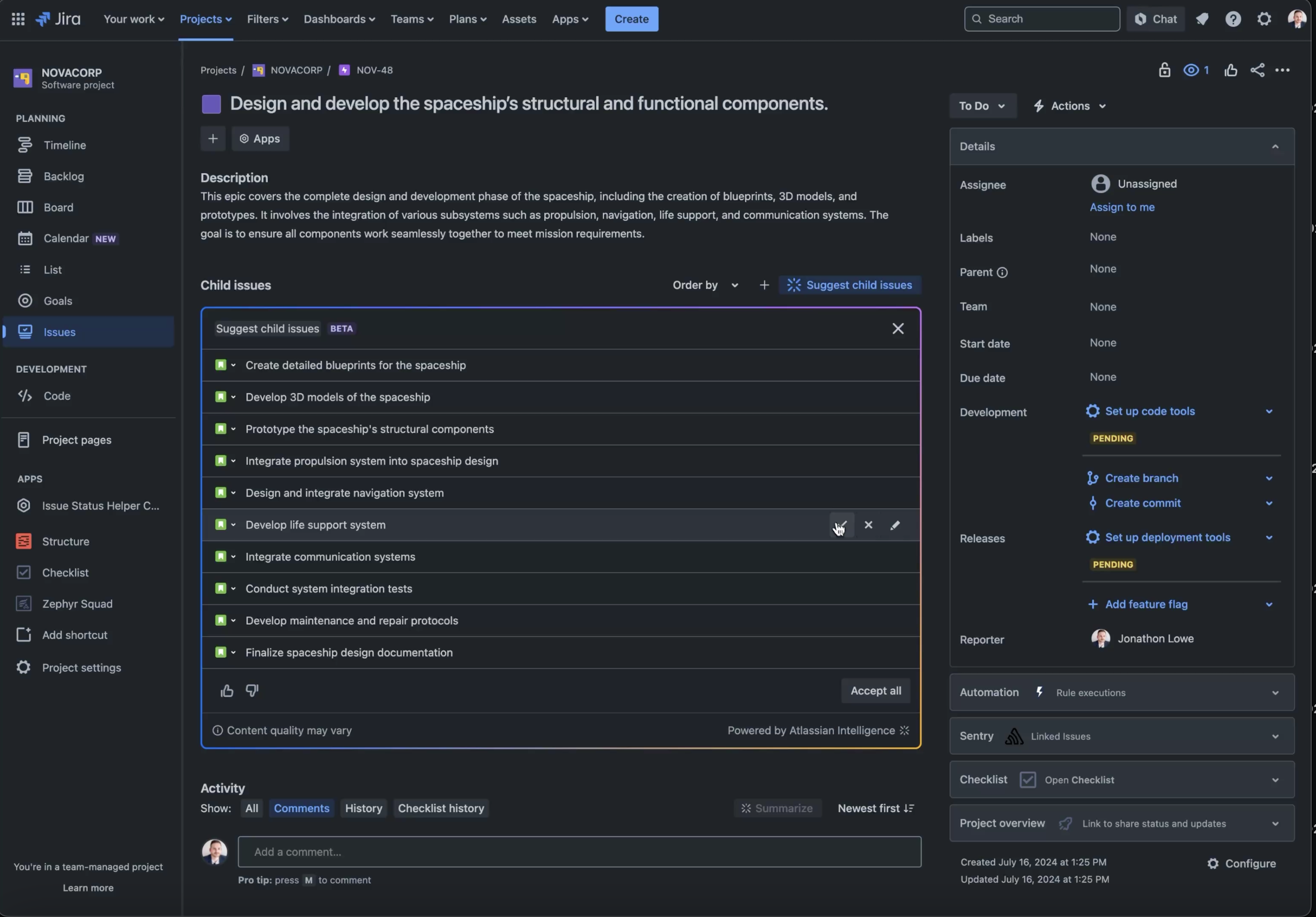The height and width of the screenshot is (917, 1316).
Task: Accept the Develop life support system suggestion
Action: (841, 525)
